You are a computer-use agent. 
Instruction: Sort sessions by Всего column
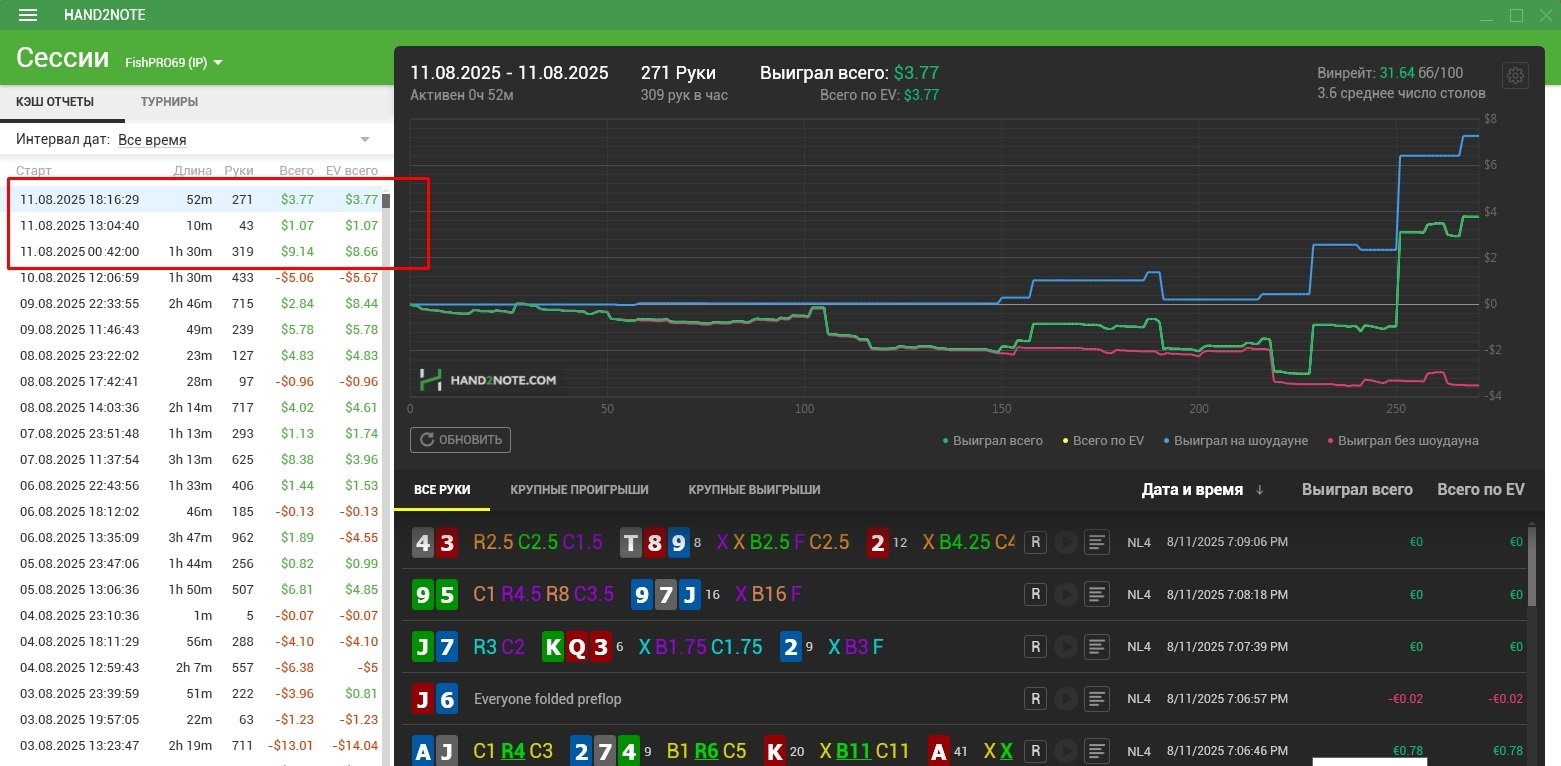click(297, 171)
